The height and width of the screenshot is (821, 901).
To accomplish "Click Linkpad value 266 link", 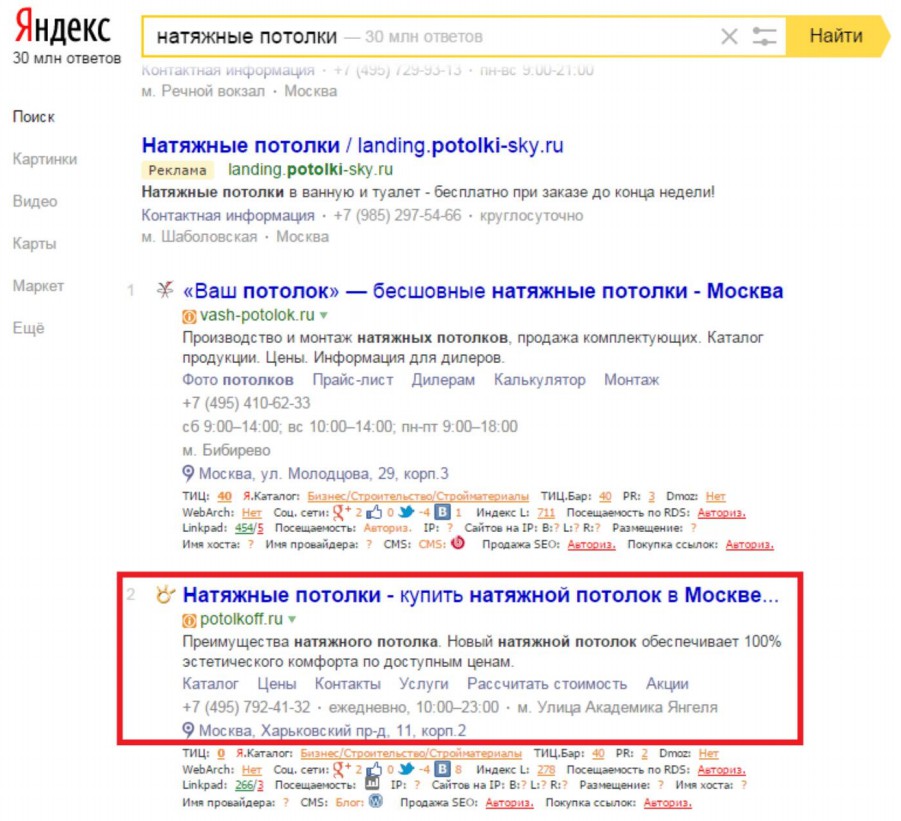I will (244, 784).
